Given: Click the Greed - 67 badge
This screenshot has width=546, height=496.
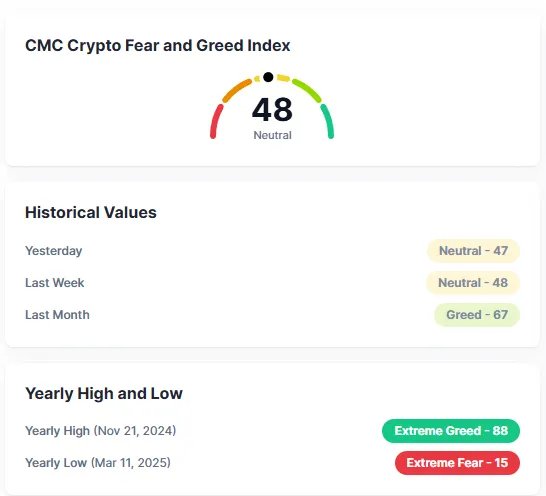Looking at the screenshot, I should [477, 315].
